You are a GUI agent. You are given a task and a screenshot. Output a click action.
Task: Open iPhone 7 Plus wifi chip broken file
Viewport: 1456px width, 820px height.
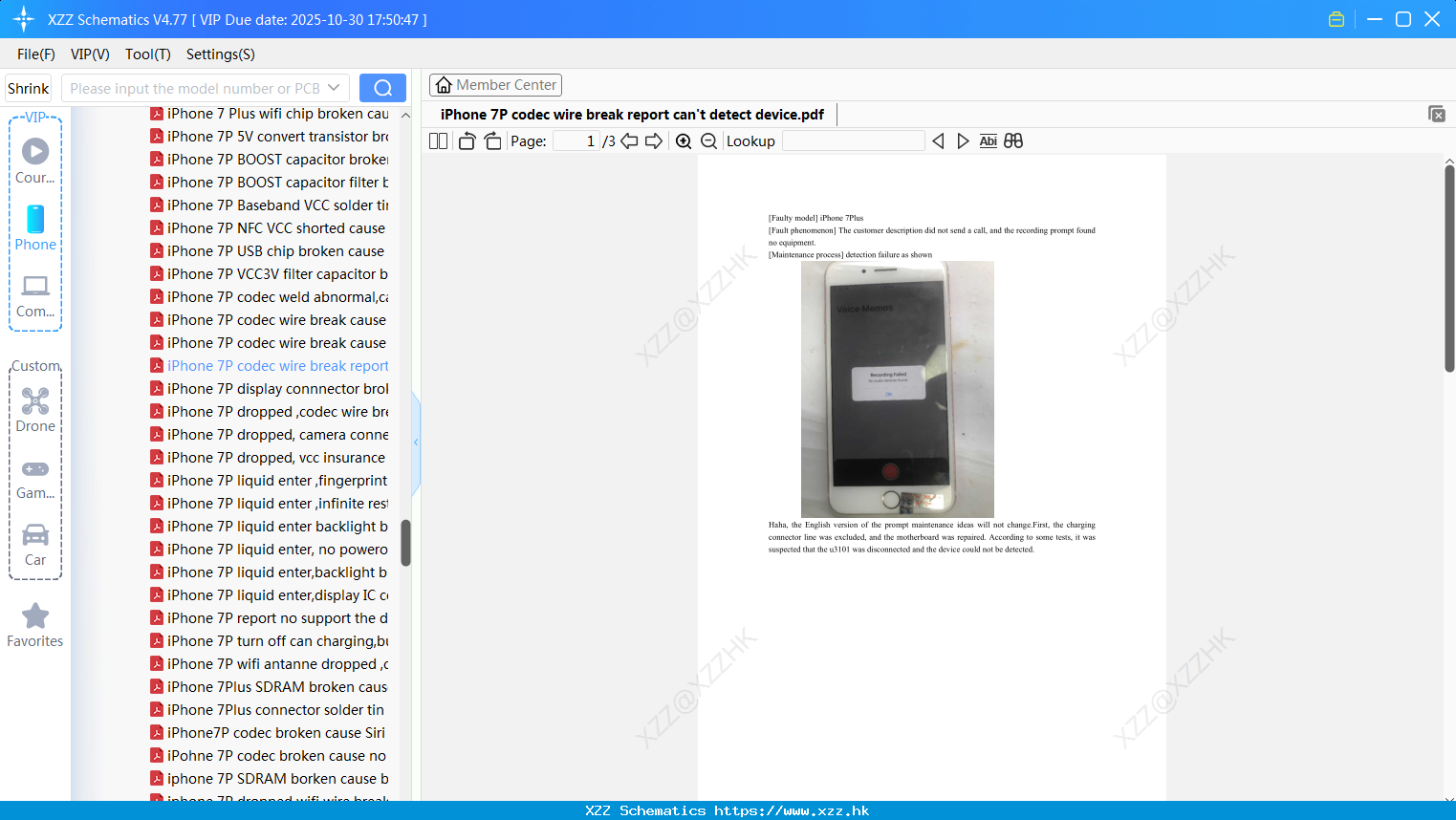click(x=270, y=114)
